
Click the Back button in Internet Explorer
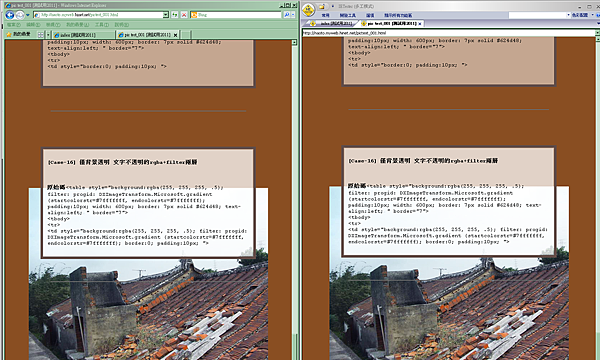(10, 15)
